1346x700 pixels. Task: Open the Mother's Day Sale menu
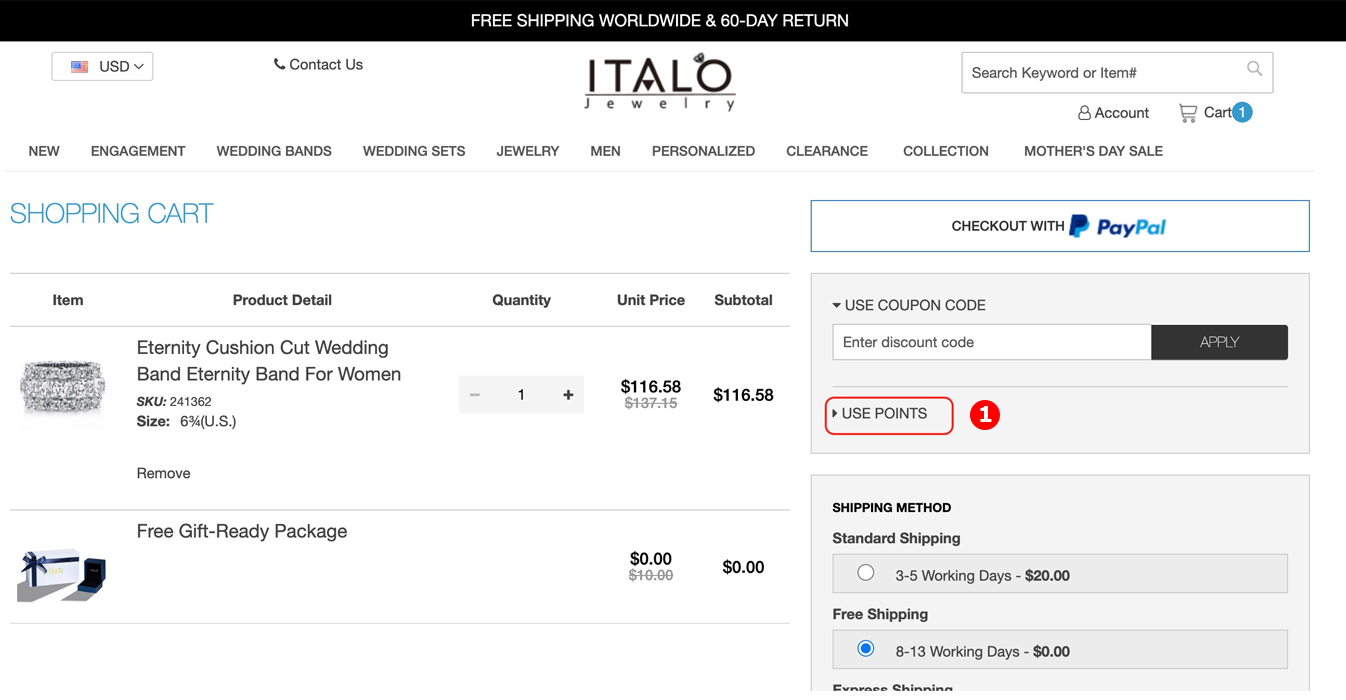coord(1093,151)
